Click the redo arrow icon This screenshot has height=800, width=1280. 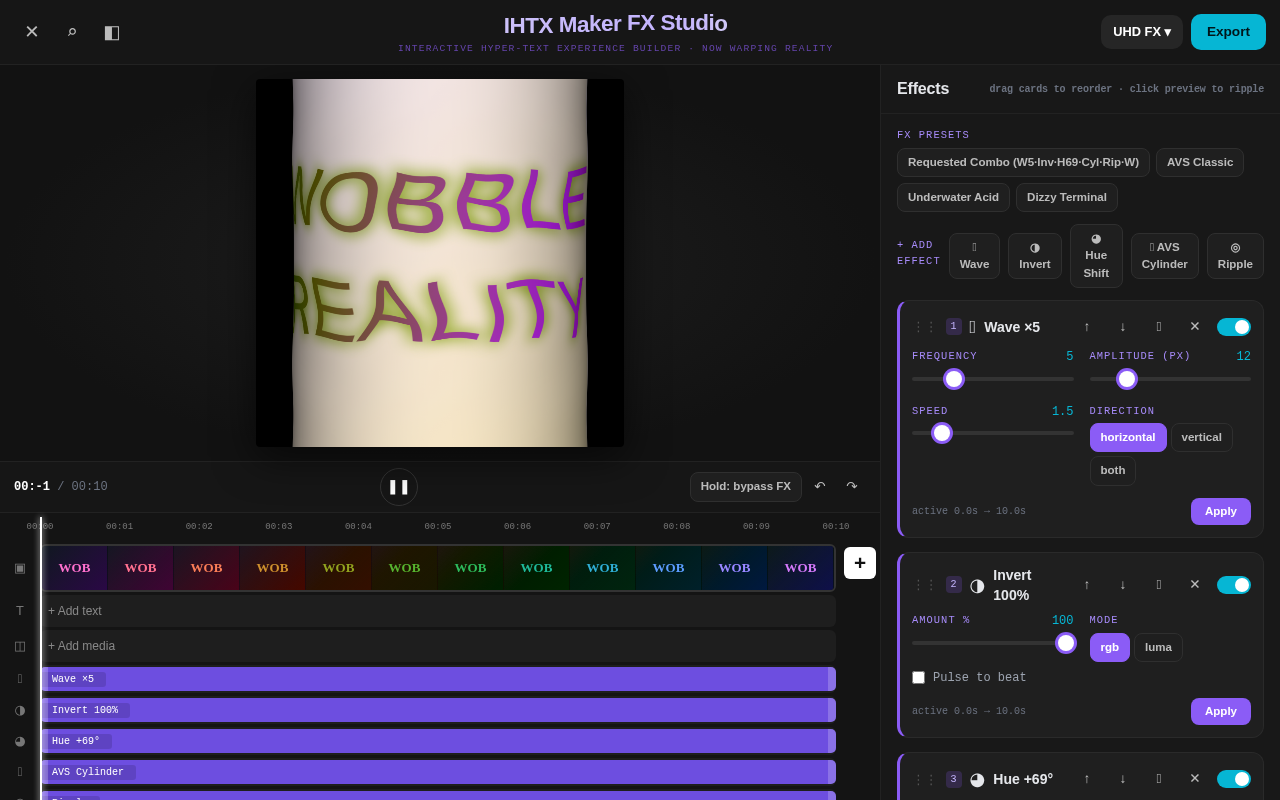852,487
